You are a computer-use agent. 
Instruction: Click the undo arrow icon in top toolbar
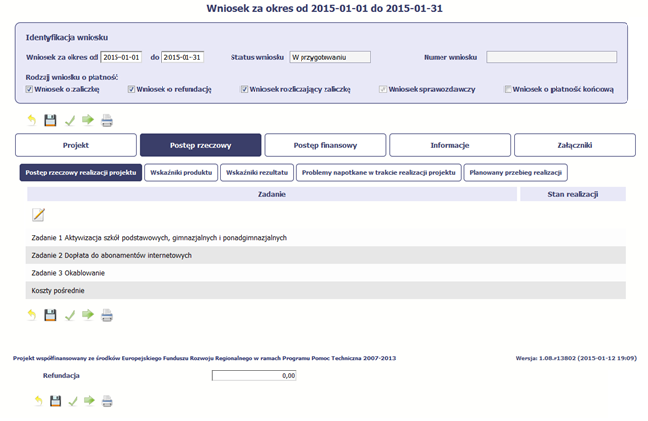(x=32, y=120)
